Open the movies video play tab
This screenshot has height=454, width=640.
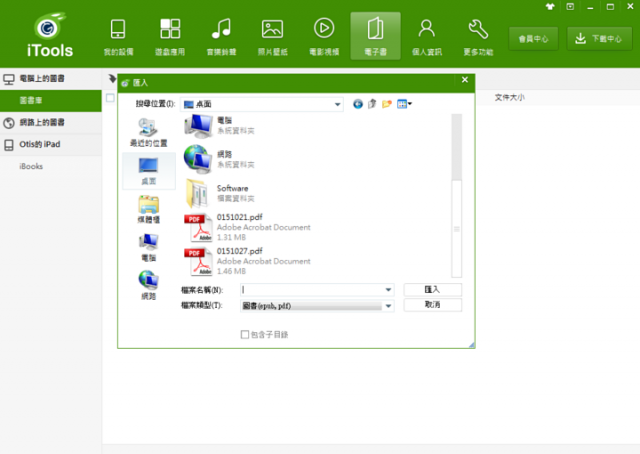[324, 37]
